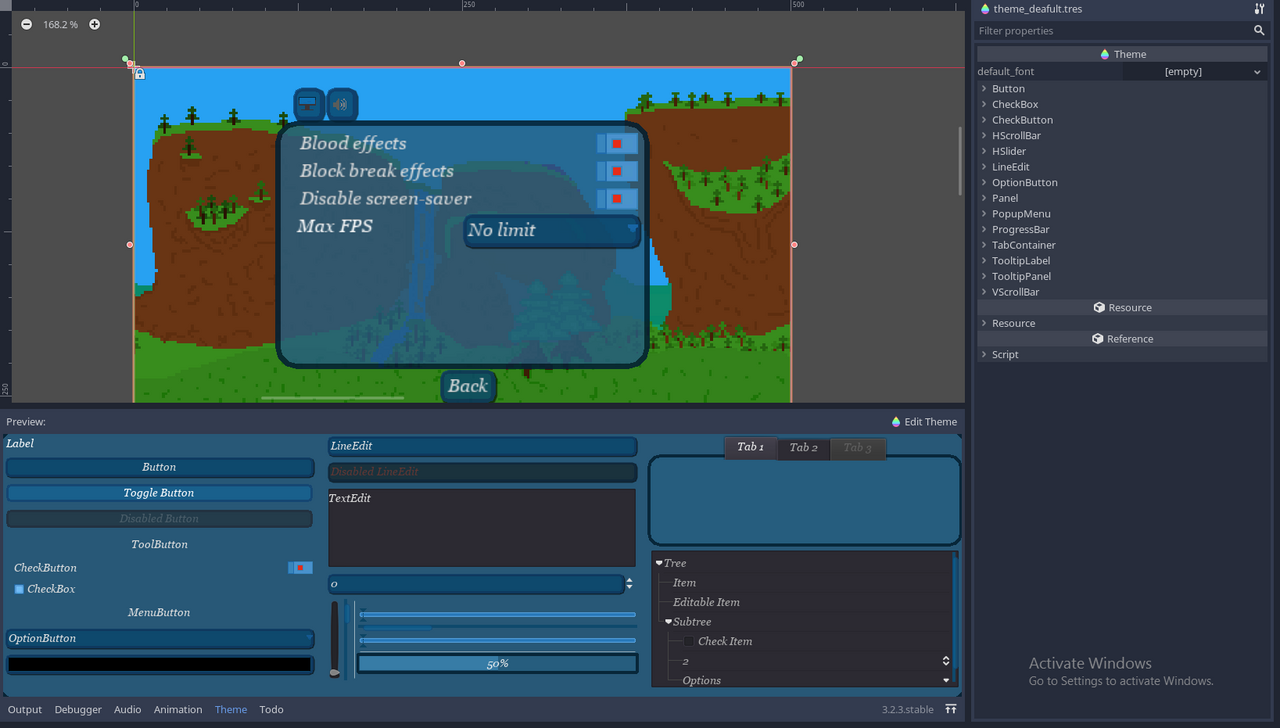Image resolution: width=1280 pixels, height=728 pixels.
Task: Toggle the Disable screen-saver switch
Action: click(617, 199)
